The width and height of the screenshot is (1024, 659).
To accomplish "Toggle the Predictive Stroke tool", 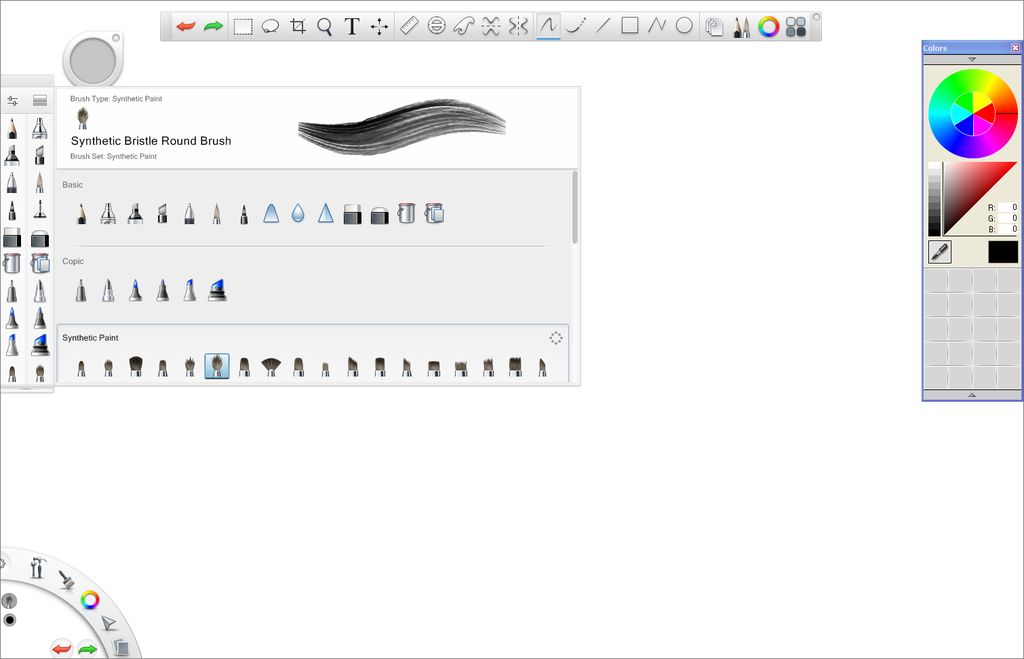I will coord(575,26).
